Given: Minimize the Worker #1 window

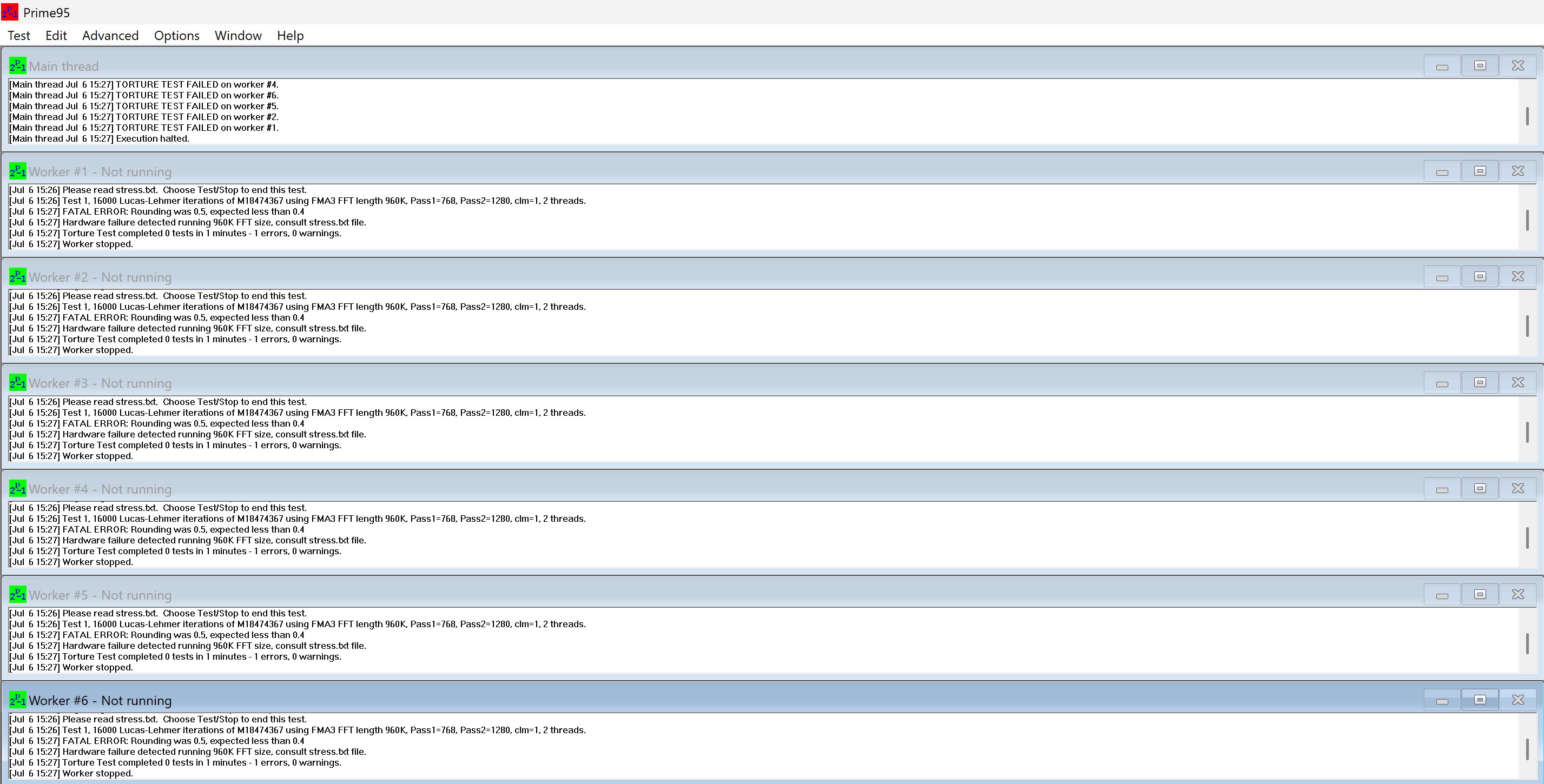Looking at the screenshot, I should click(1442, 171).
